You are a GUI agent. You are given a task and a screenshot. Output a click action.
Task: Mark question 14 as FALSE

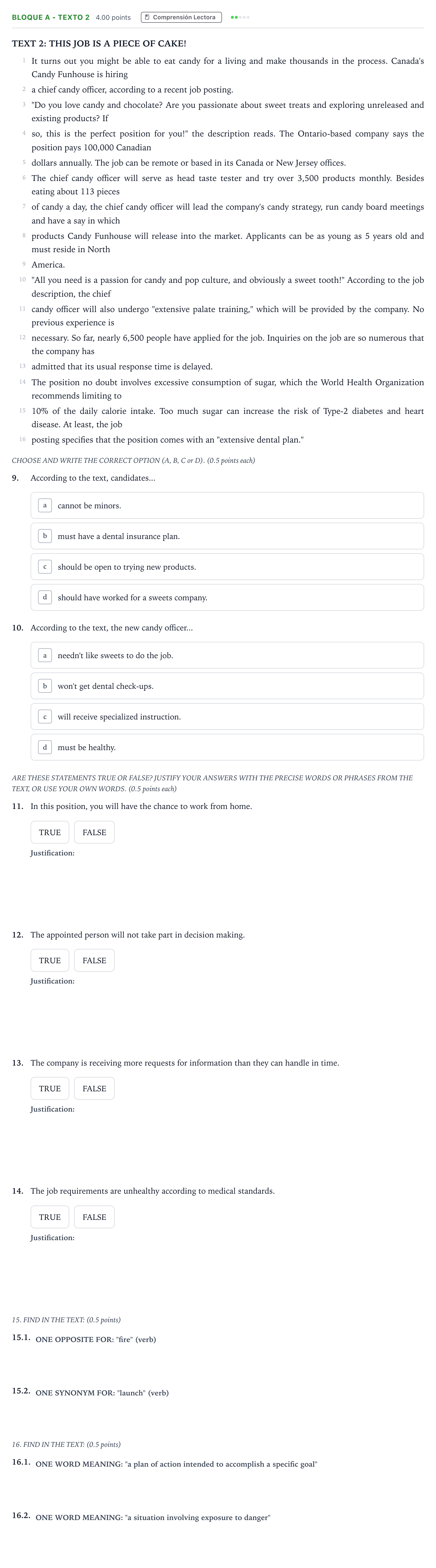[94, 1217]
